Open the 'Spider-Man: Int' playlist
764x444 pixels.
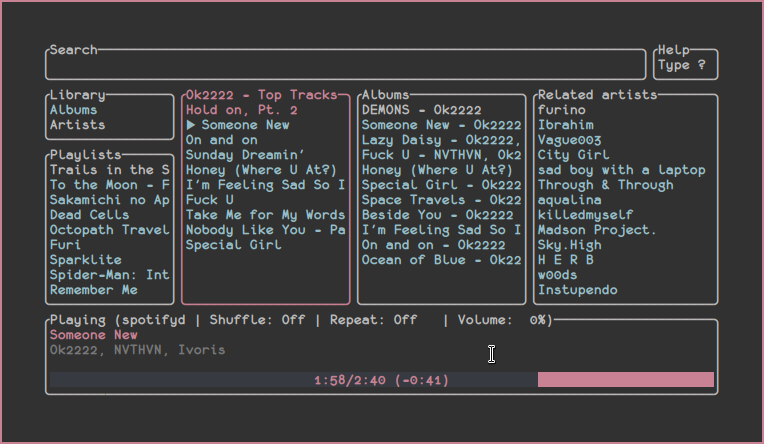(x=110, y=275)
